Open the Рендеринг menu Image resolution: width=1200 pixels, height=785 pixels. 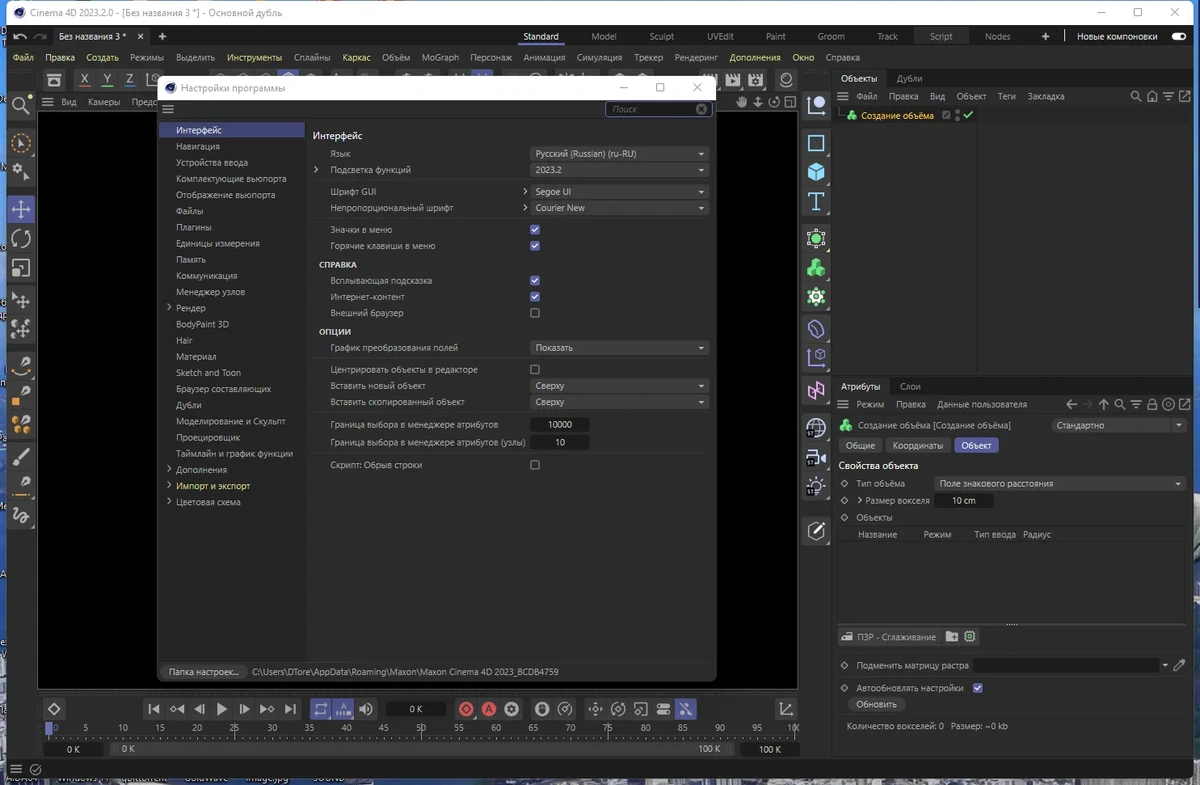coord(696,58)
